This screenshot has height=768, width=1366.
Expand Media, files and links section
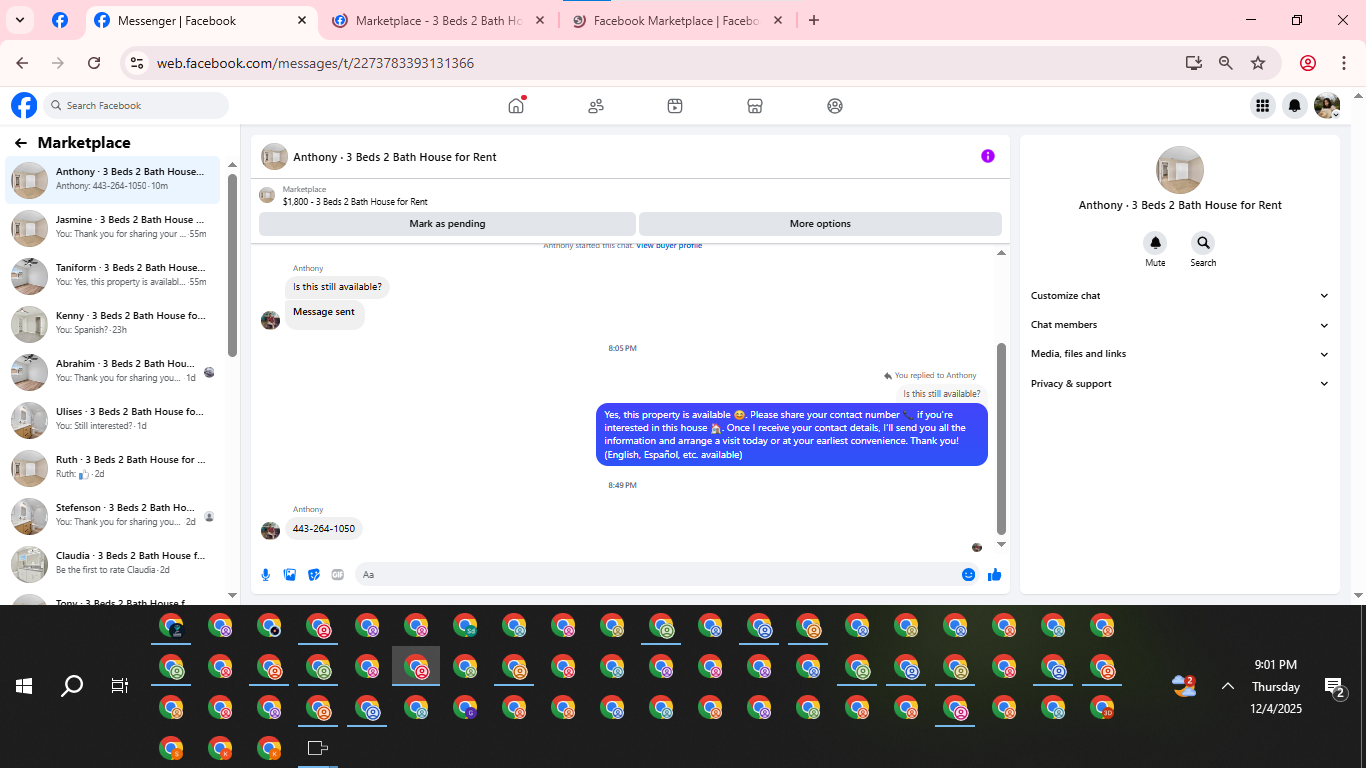coord(1180,354)
